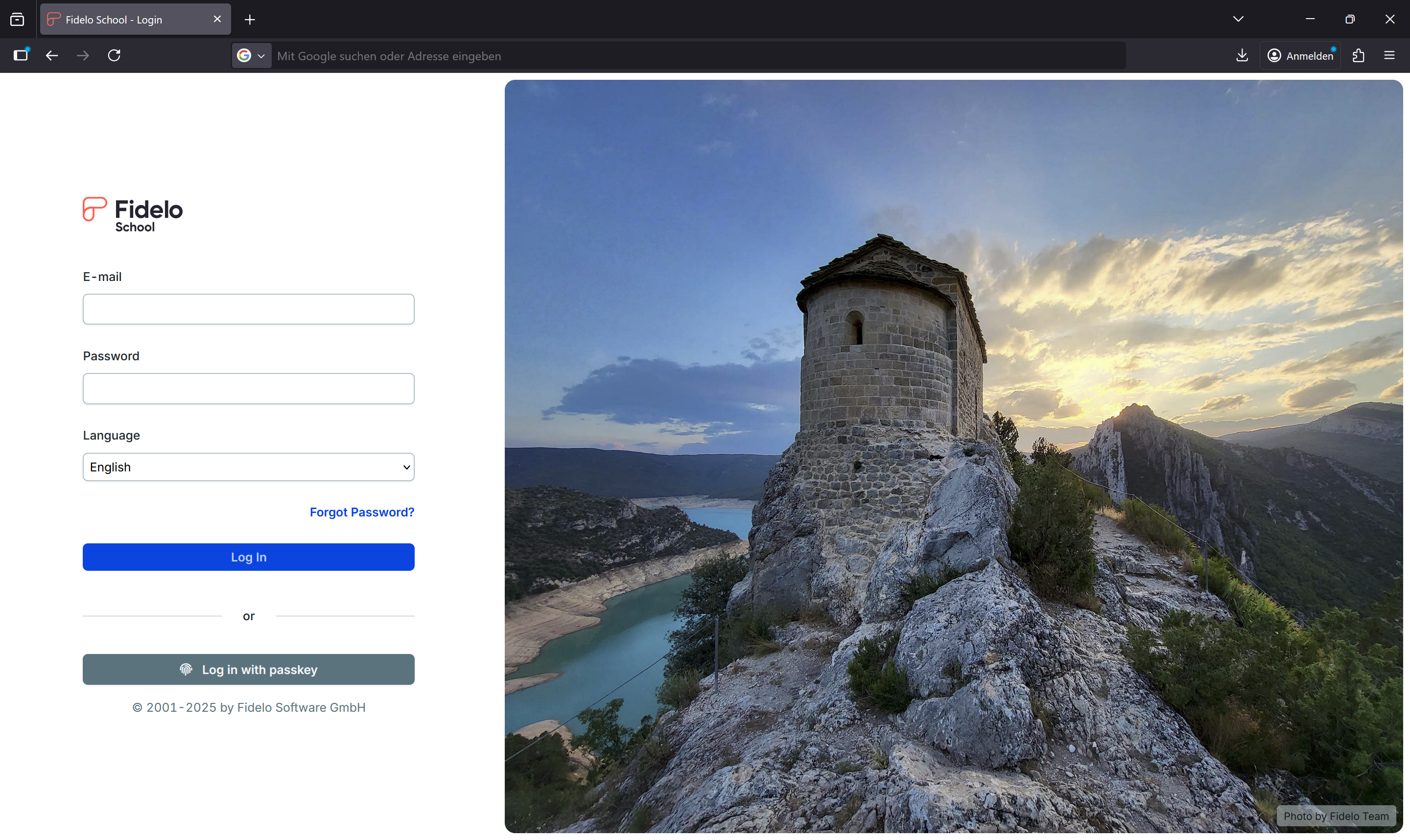Close the Fidelo School - Login tab

pos(217,19)
